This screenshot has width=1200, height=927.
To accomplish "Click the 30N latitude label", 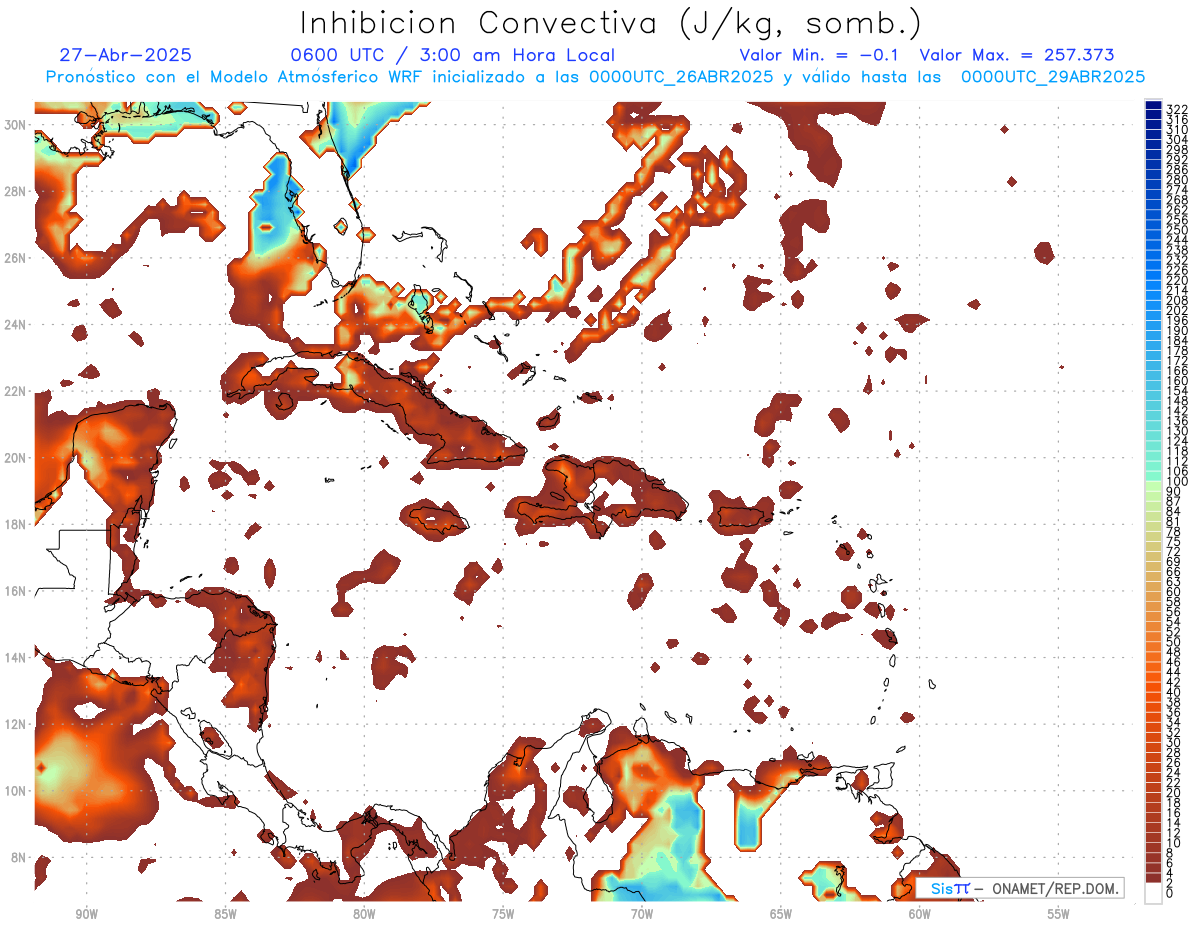I will tap(17, 124).
